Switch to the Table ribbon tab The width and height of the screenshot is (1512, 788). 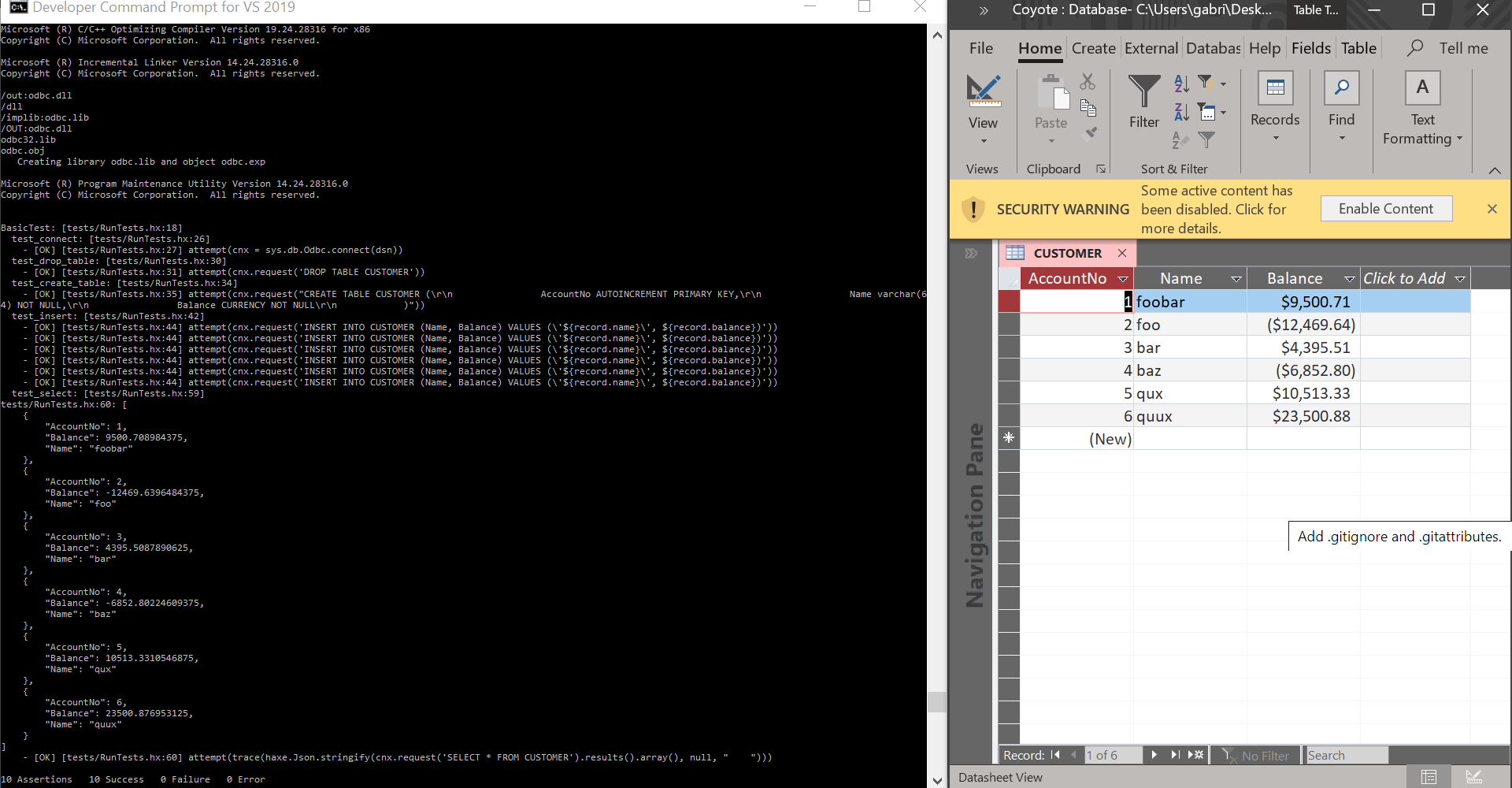pyautogui.click(x=1359, y=48)
